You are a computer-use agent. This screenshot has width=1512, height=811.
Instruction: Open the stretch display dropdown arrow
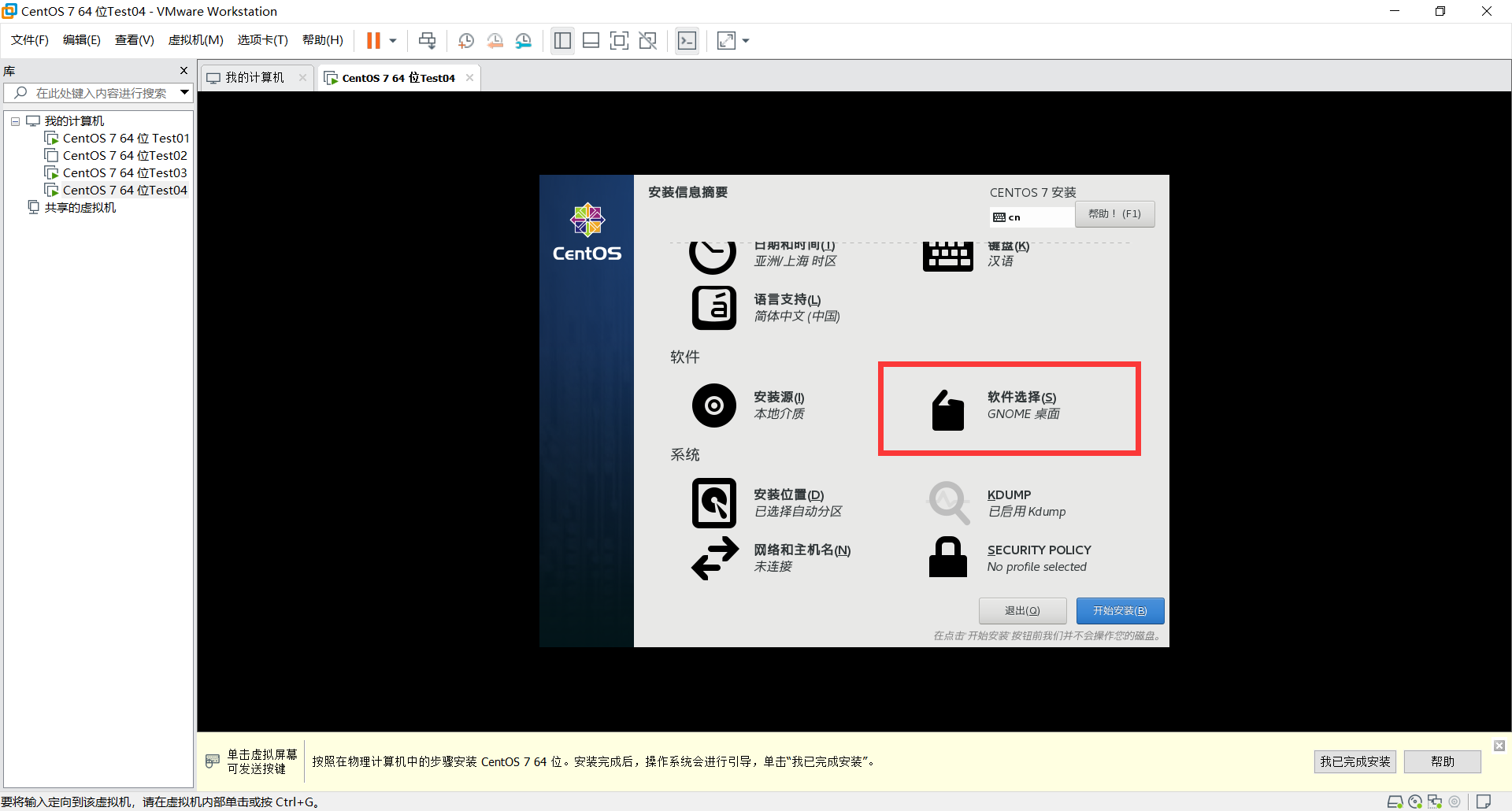(746, 41)
